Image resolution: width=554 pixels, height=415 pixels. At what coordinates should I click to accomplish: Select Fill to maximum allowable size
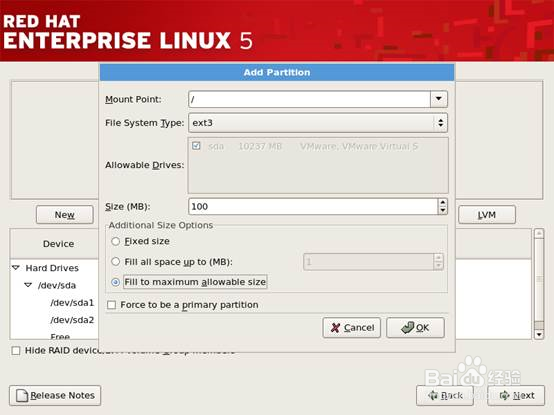[116, 282]
